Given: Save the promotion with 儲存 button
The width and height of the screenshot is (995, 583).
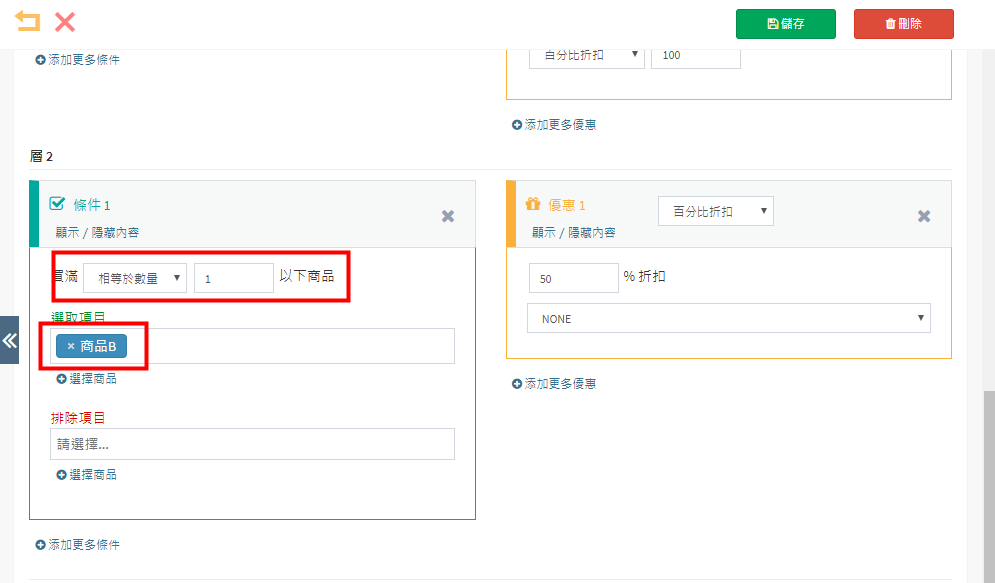Looking at the screenshot, I should 786,24.
